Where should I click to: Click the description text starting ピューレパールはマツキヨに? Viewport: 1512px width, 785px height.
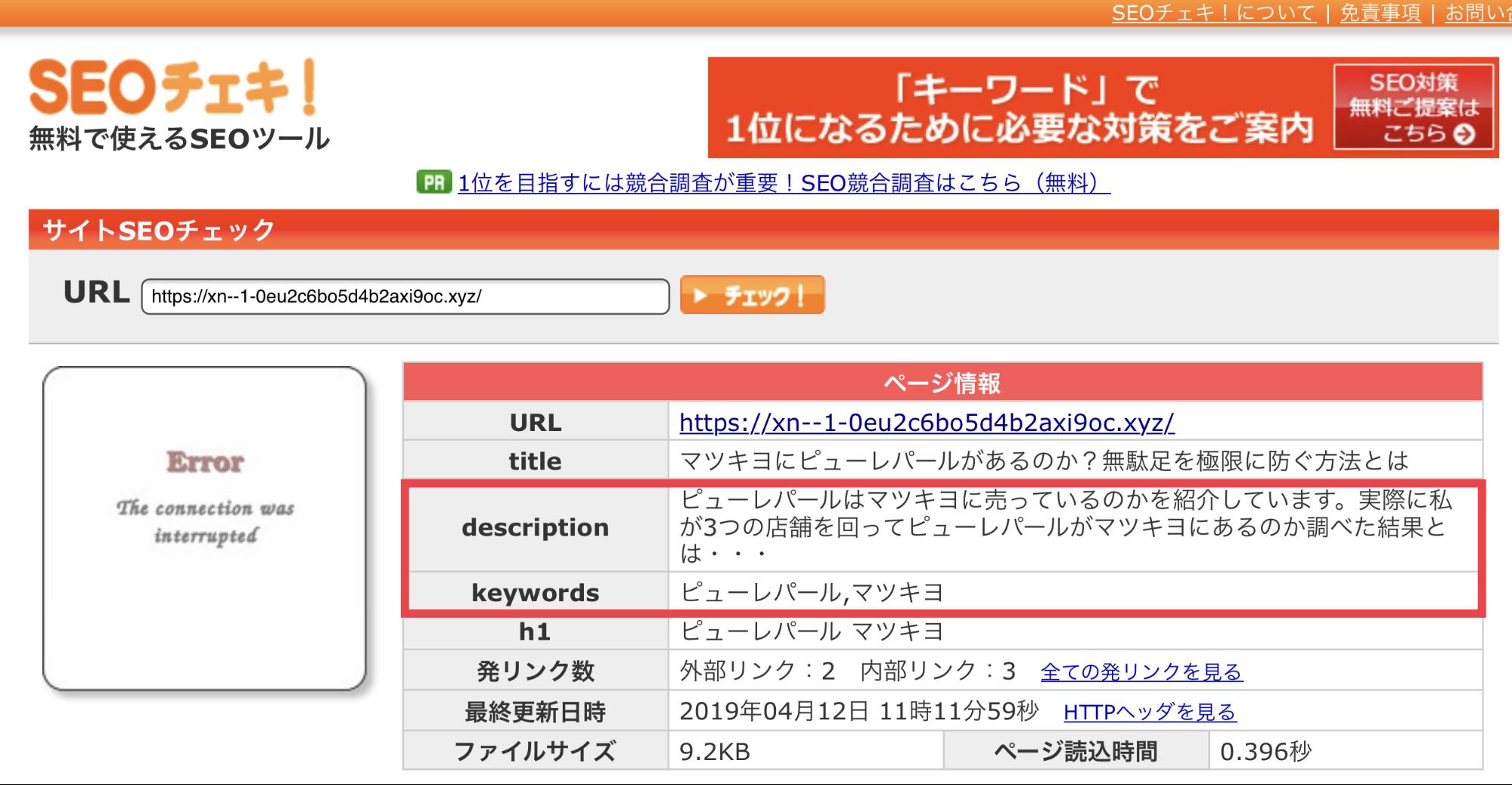pos(1066,526)
